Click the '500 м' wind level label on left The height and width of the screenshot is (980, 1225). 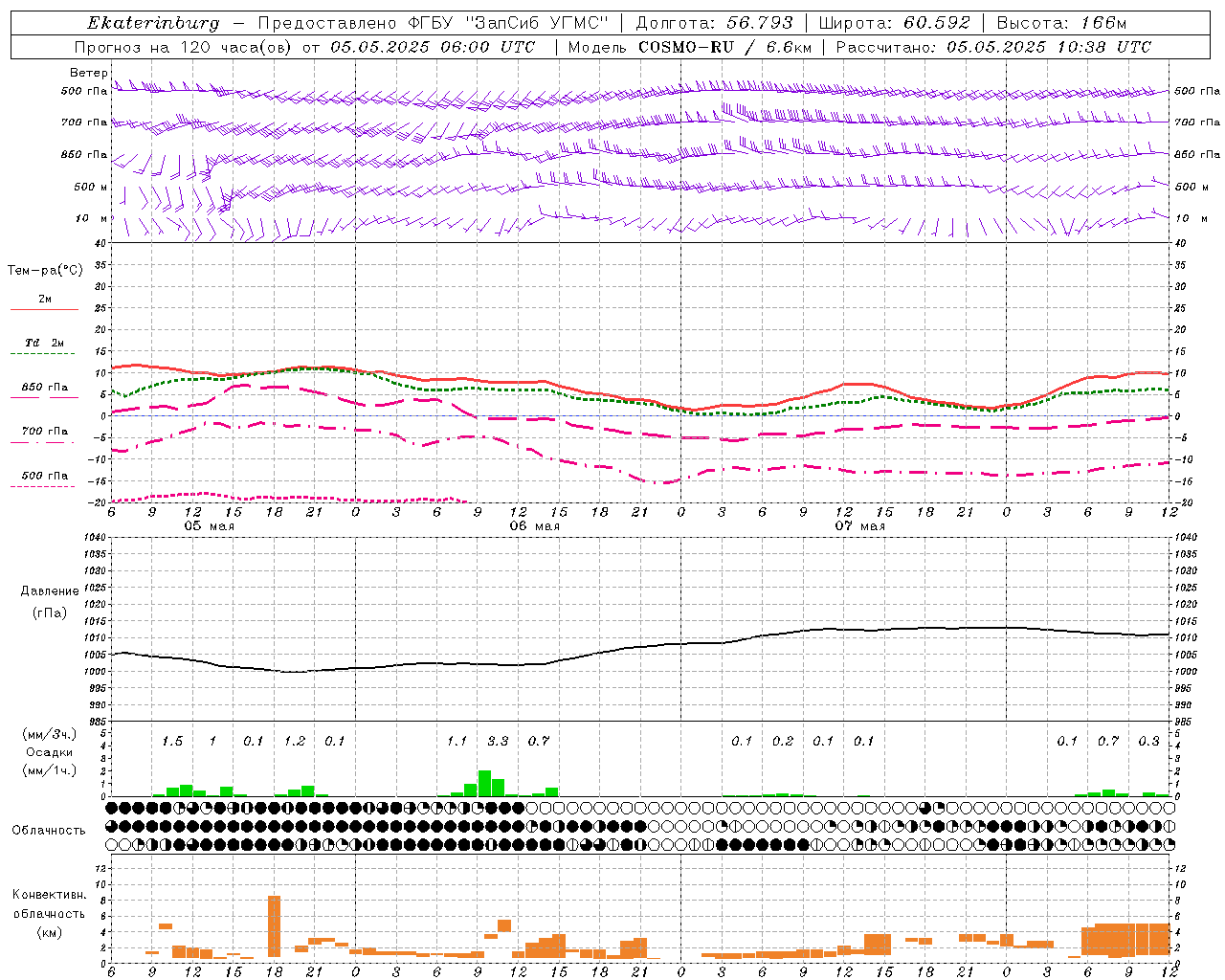click(x=92, y=187)
